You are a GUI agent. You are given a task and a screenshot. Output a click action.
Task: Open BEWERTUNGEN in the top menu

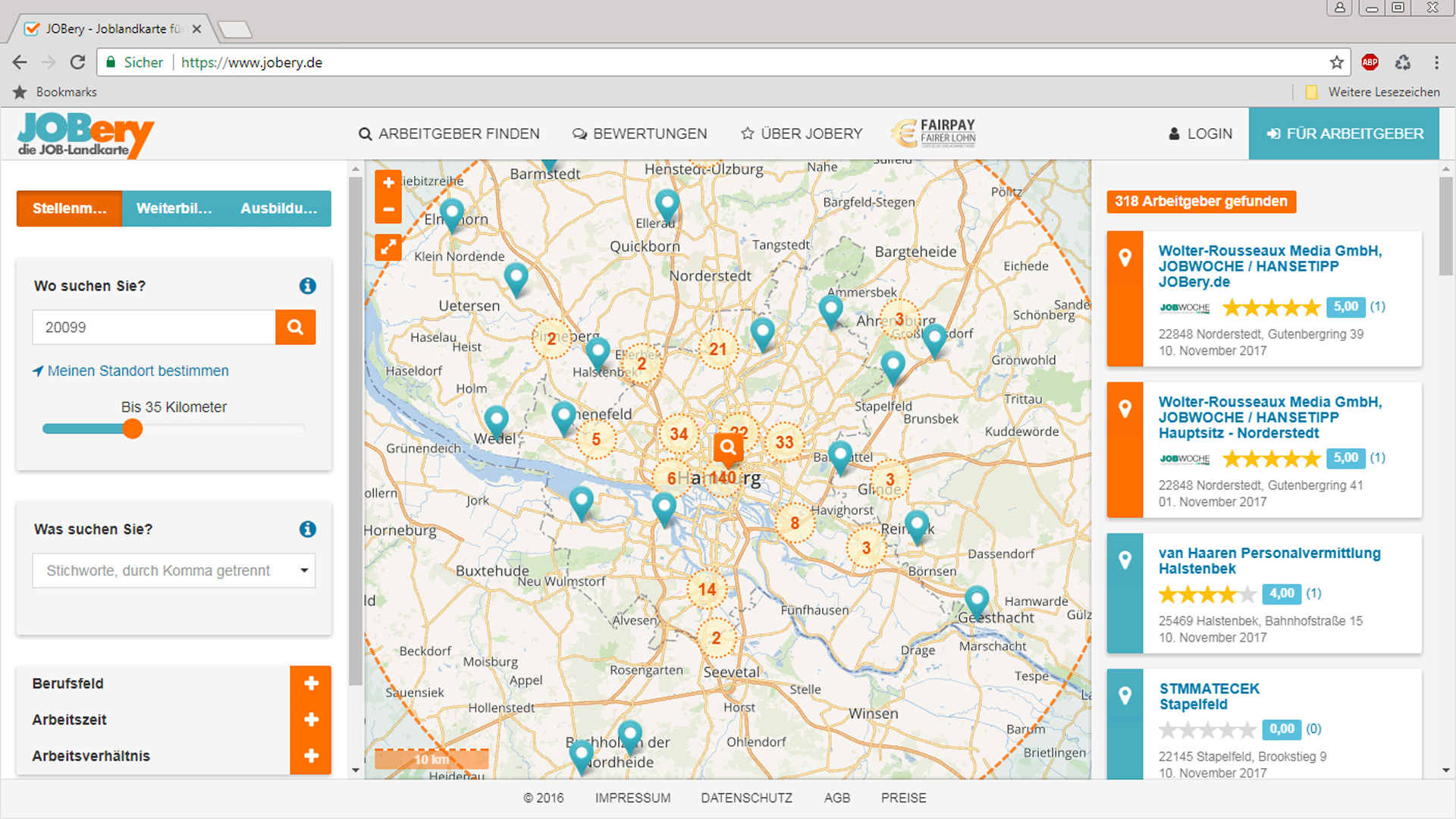[639, 133]
